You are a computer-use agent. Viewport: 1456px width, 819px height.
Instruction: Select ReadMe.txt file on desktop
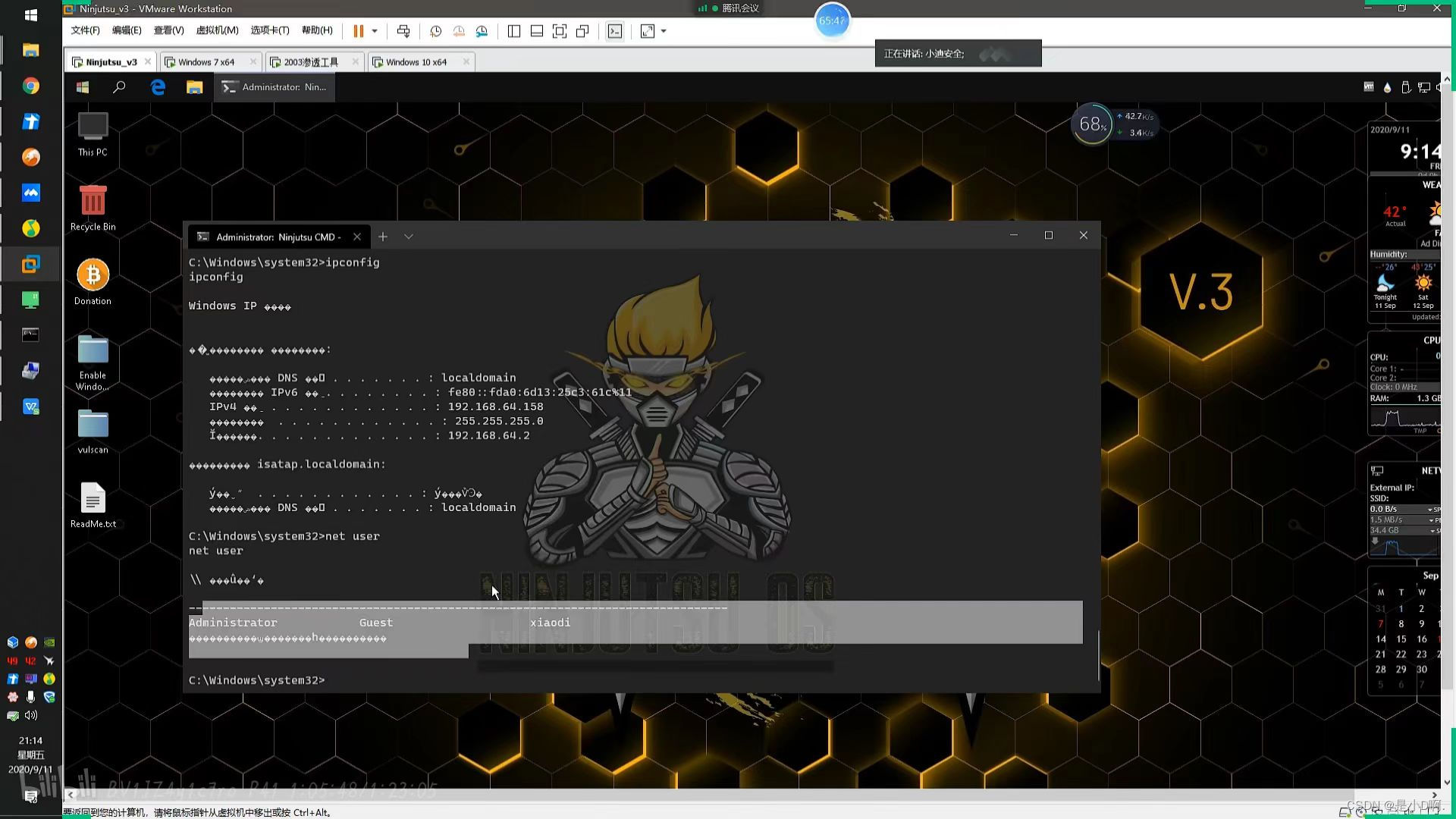point(93,505)
